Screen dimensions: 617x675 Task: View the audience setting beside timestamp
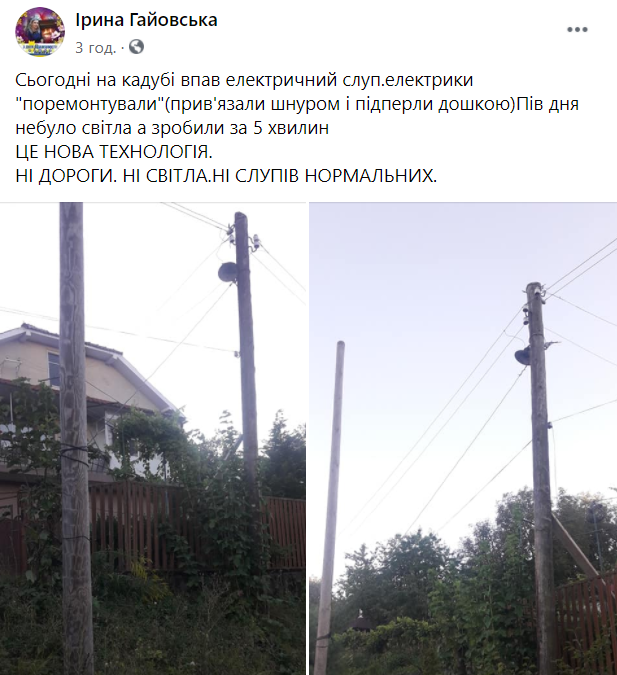pos(136,46)
